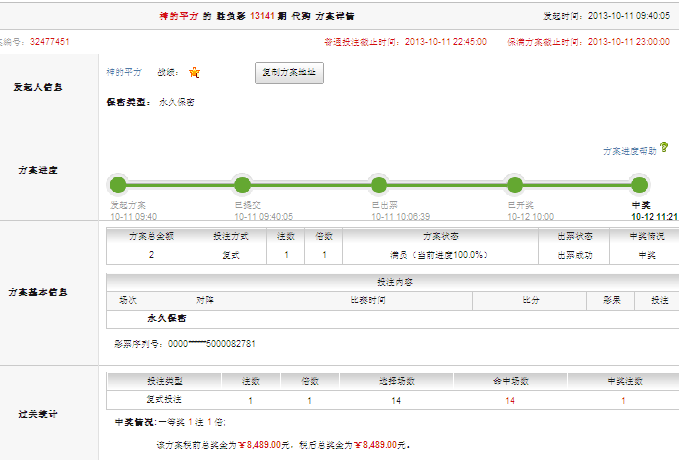The width and height of the screenshot is (679, 460).
Task: Click the red 13141 issue number
Action: (x=264, y=17)
